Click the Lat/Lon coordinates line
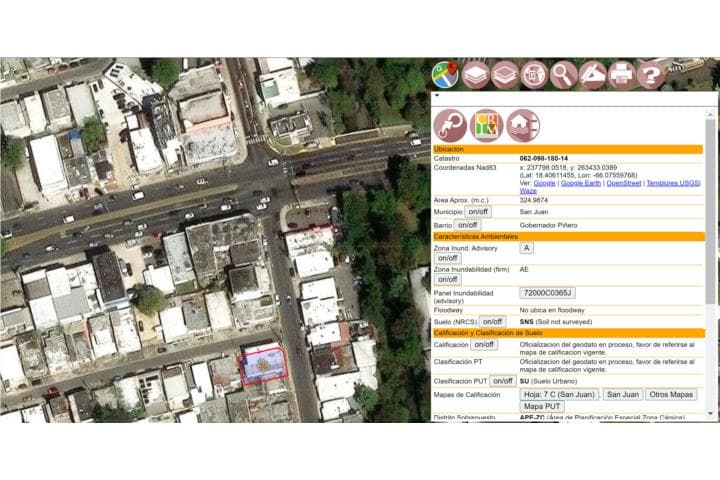720x480 pixels. point(579,175)
